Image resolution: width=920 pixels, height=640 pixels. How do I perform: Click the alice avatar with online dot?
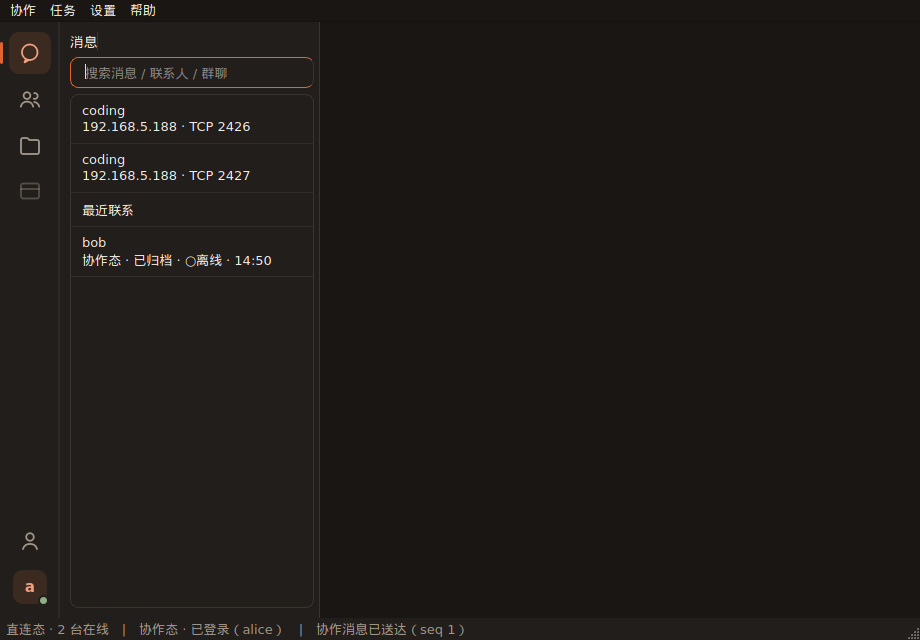click(x=30, y=587)
